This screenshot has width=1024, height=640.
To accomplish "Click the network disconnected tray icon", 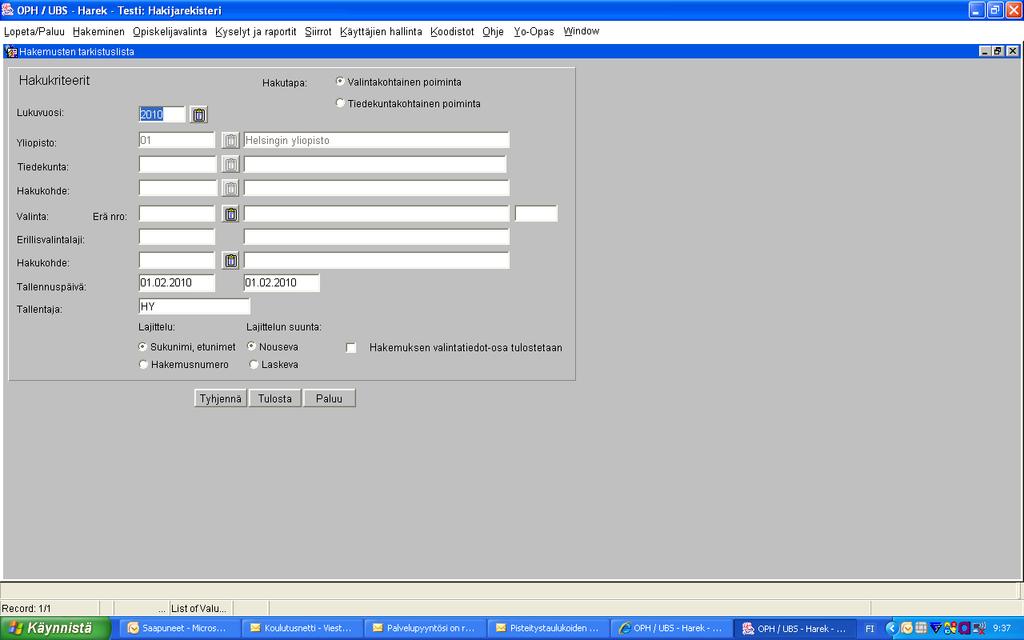I will 979,628.
